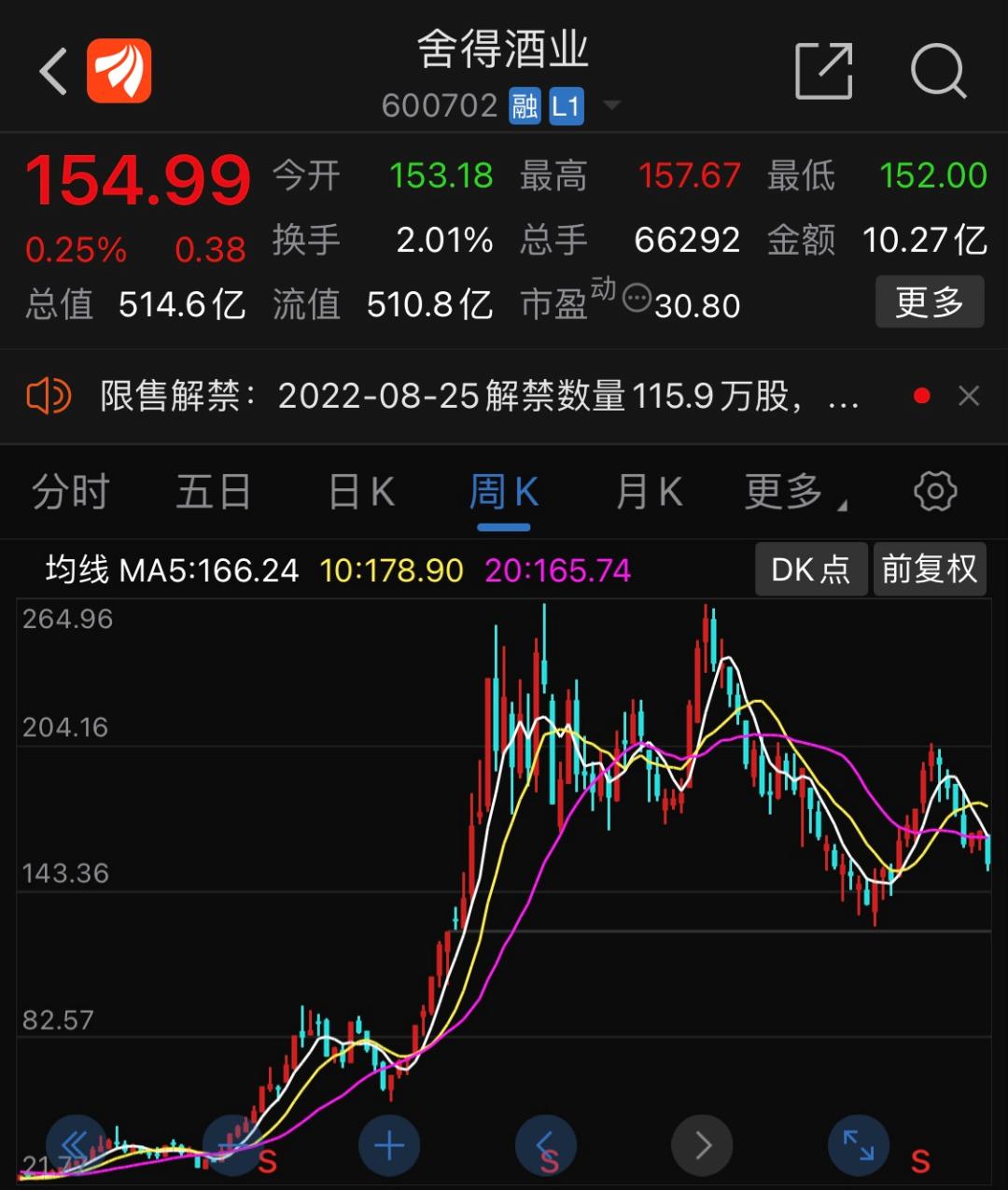Image resolution: width=1008 pixels, height=1190 pixels.
Task: Tap the 流值 510.8亿 value
Action: (x=430, y=304)
